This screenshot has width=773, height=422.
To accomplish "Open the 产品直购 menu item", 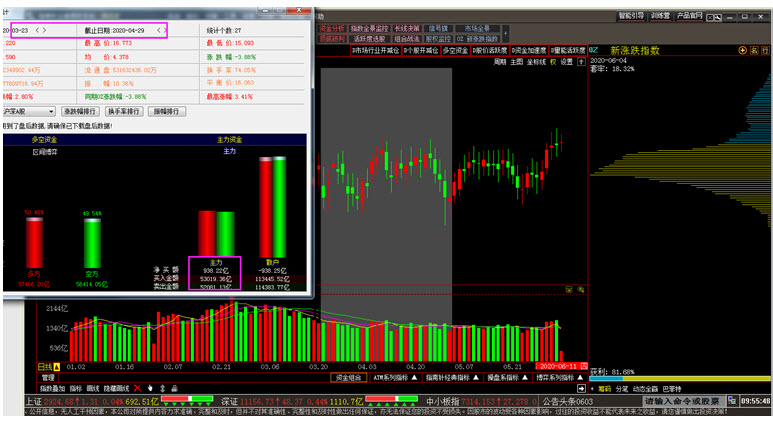I will (689, 16).
